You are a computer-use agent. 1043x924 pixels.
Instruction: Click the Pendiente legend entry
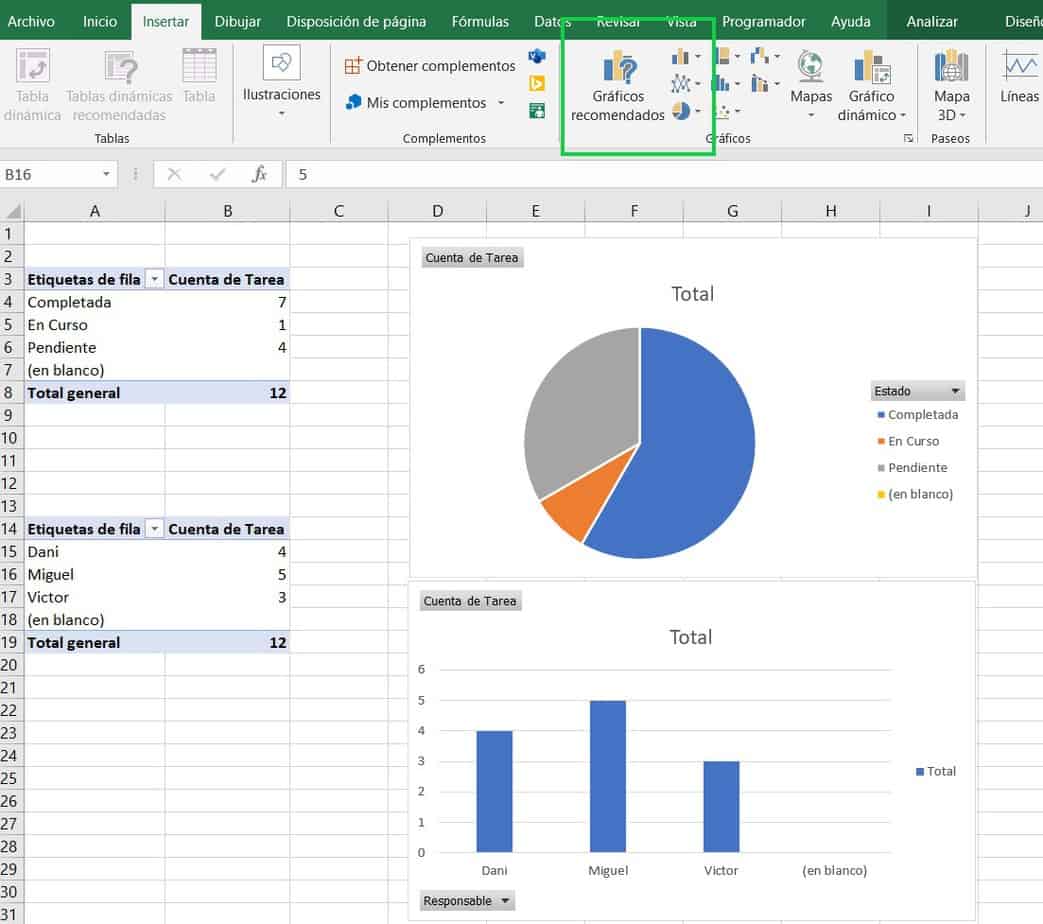912,468
